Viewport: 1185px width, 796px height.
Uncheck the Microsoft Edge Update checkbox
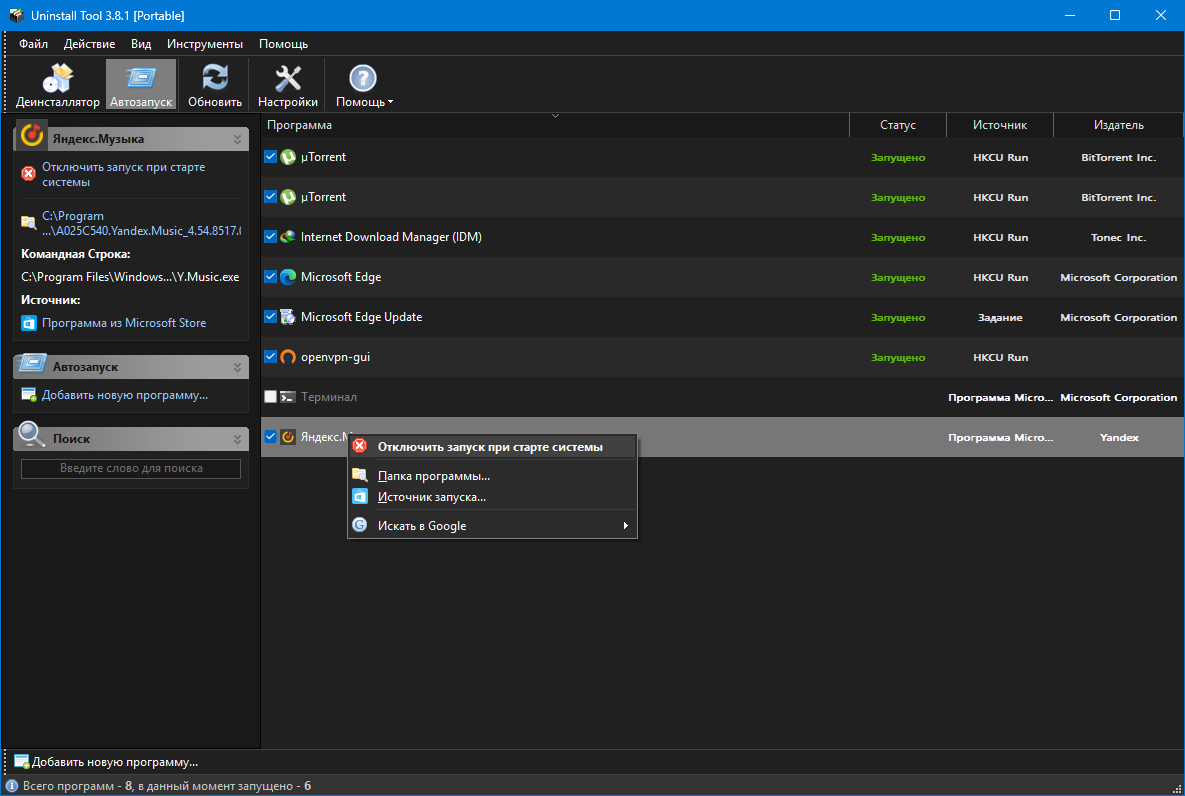click(270, 317)
